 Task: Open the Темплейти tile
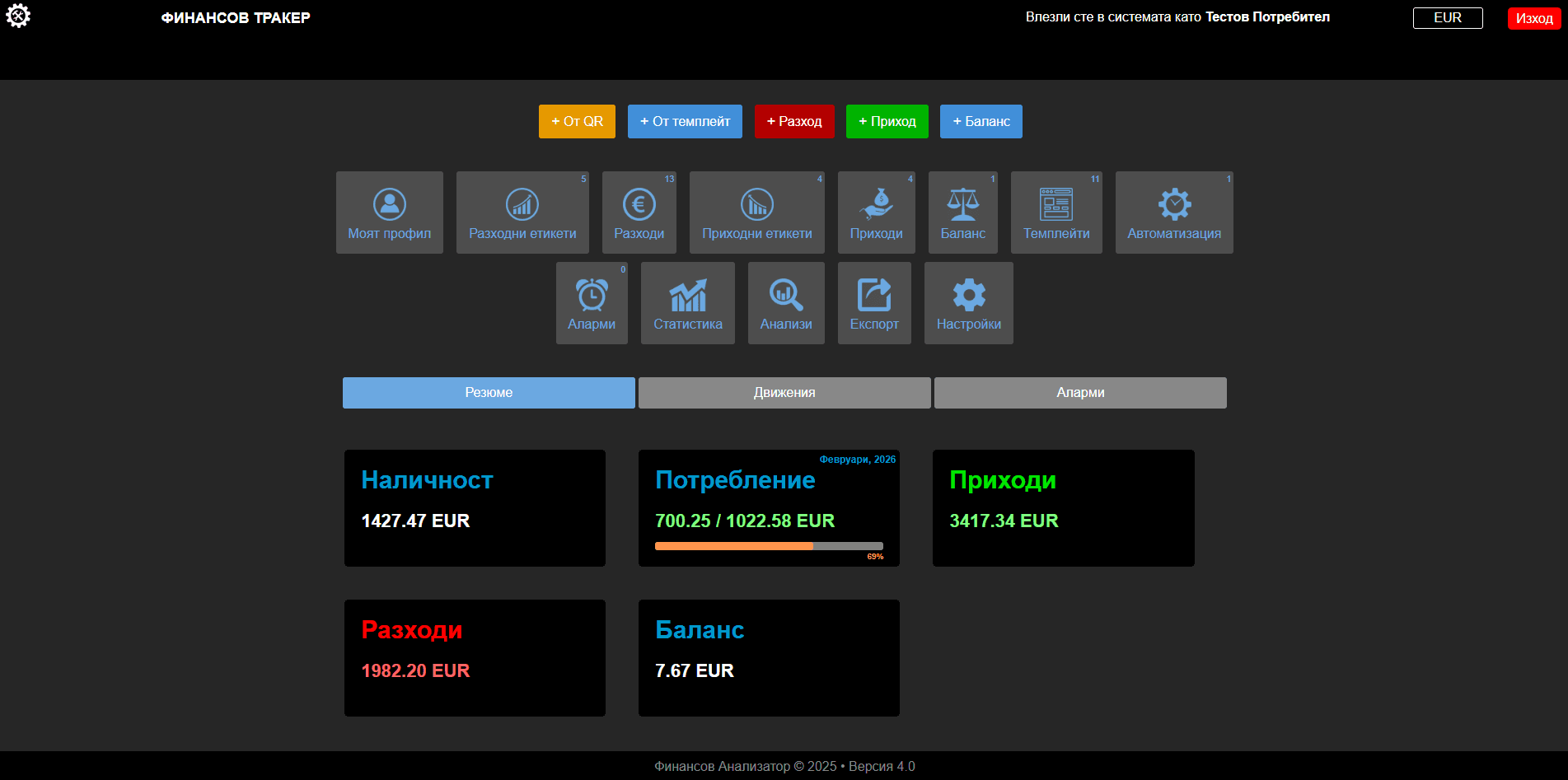tap(1056, 213)
